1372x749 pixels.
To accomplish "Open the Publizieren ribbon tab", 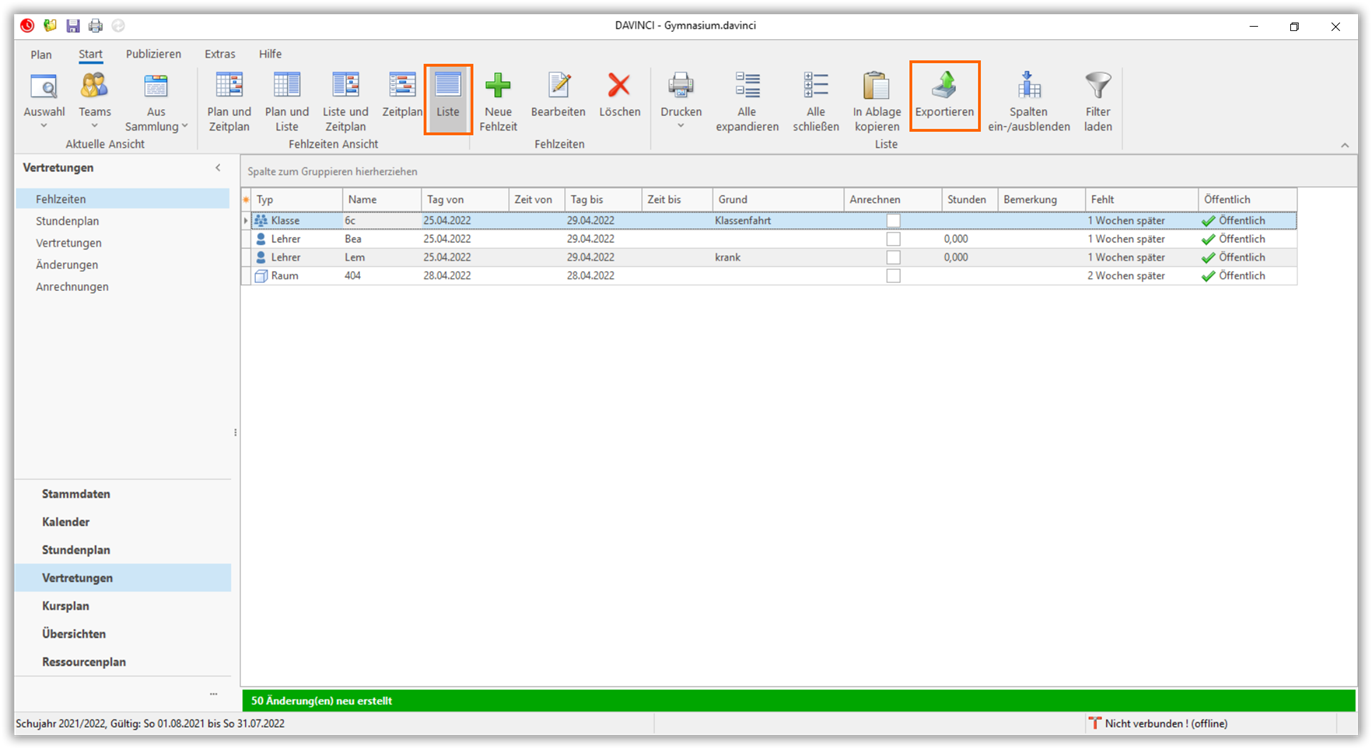I will [153, 54].
